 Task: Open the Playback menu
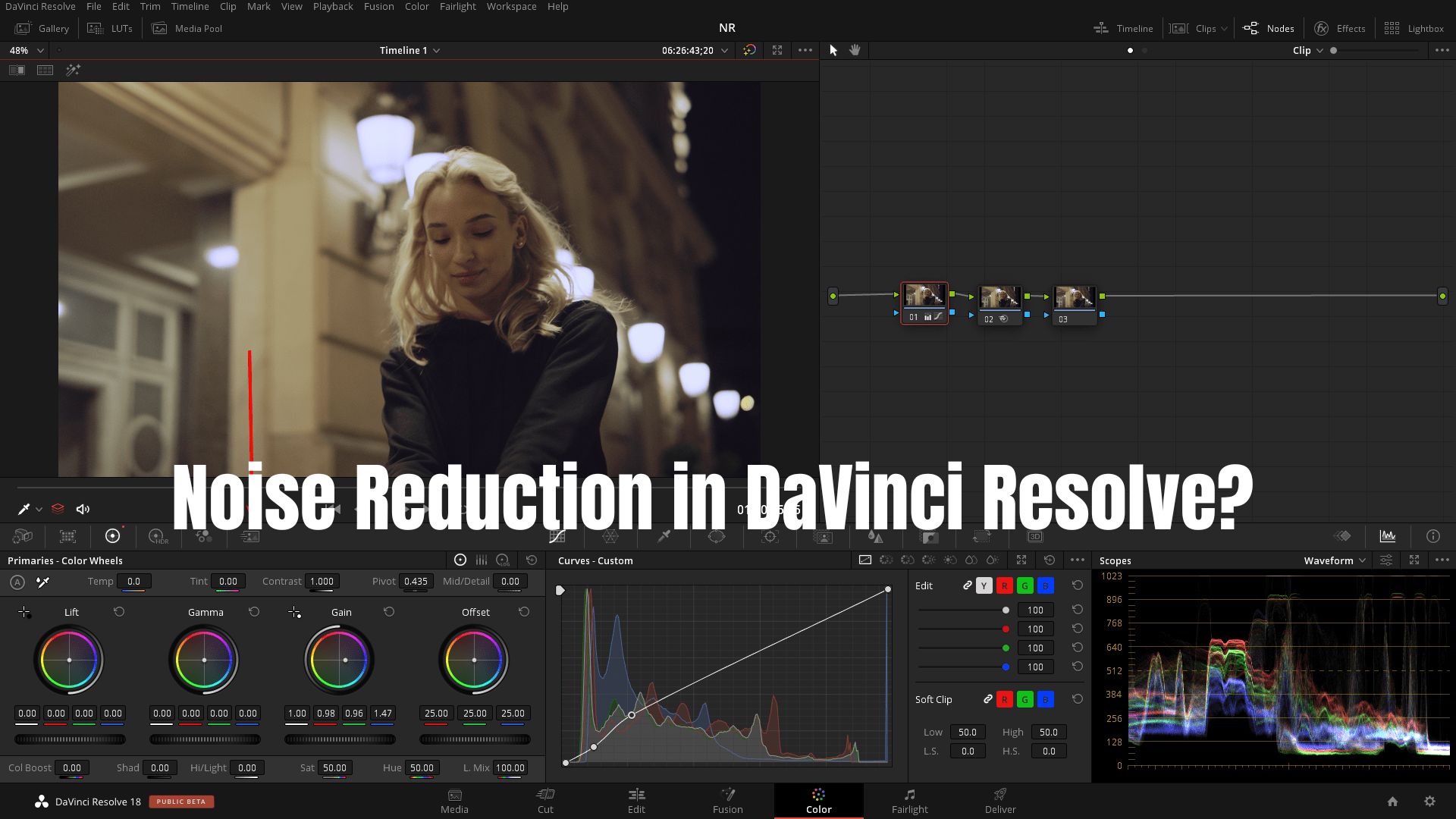pyautogui.click(x=333, y=6)
